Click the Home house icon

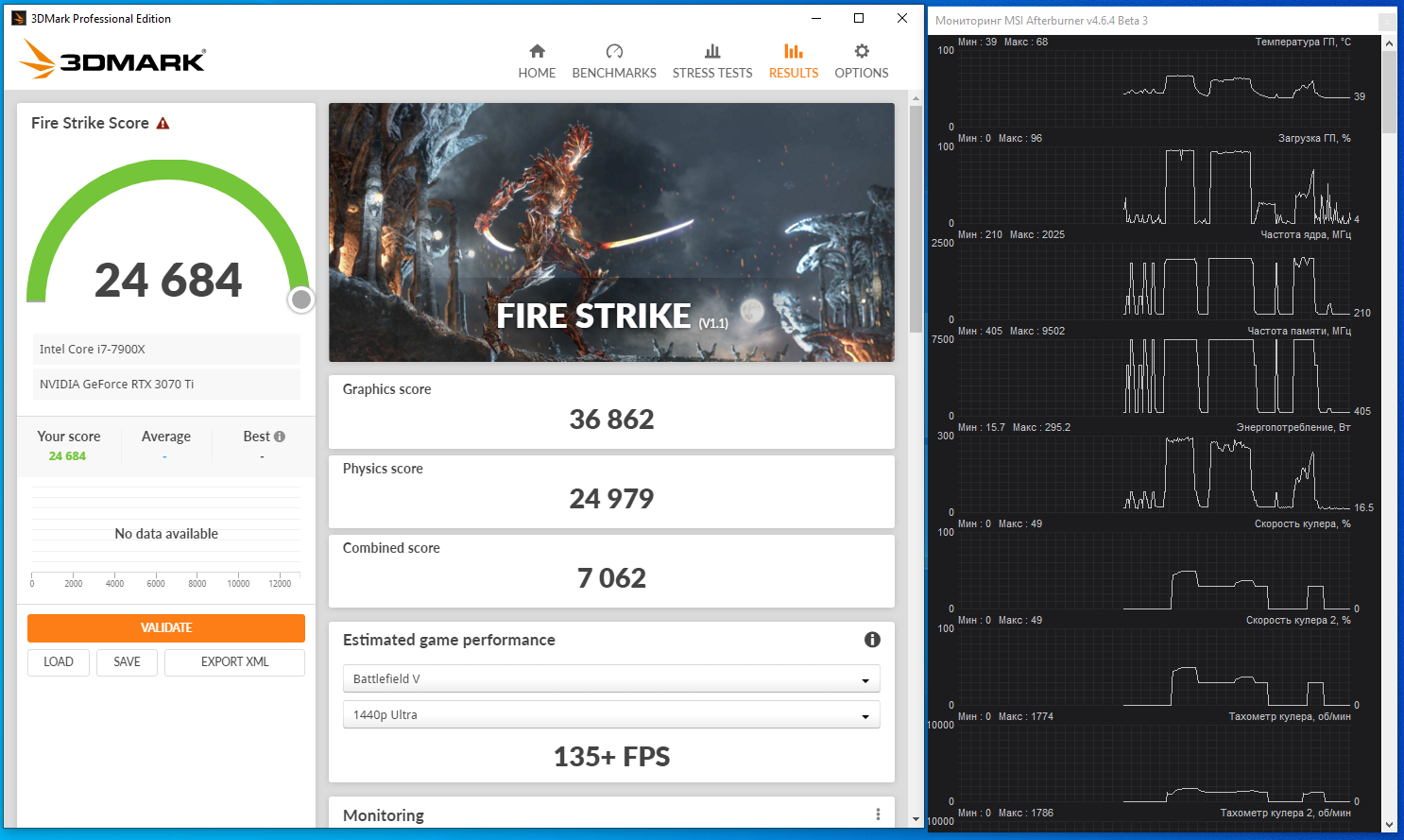537,51
